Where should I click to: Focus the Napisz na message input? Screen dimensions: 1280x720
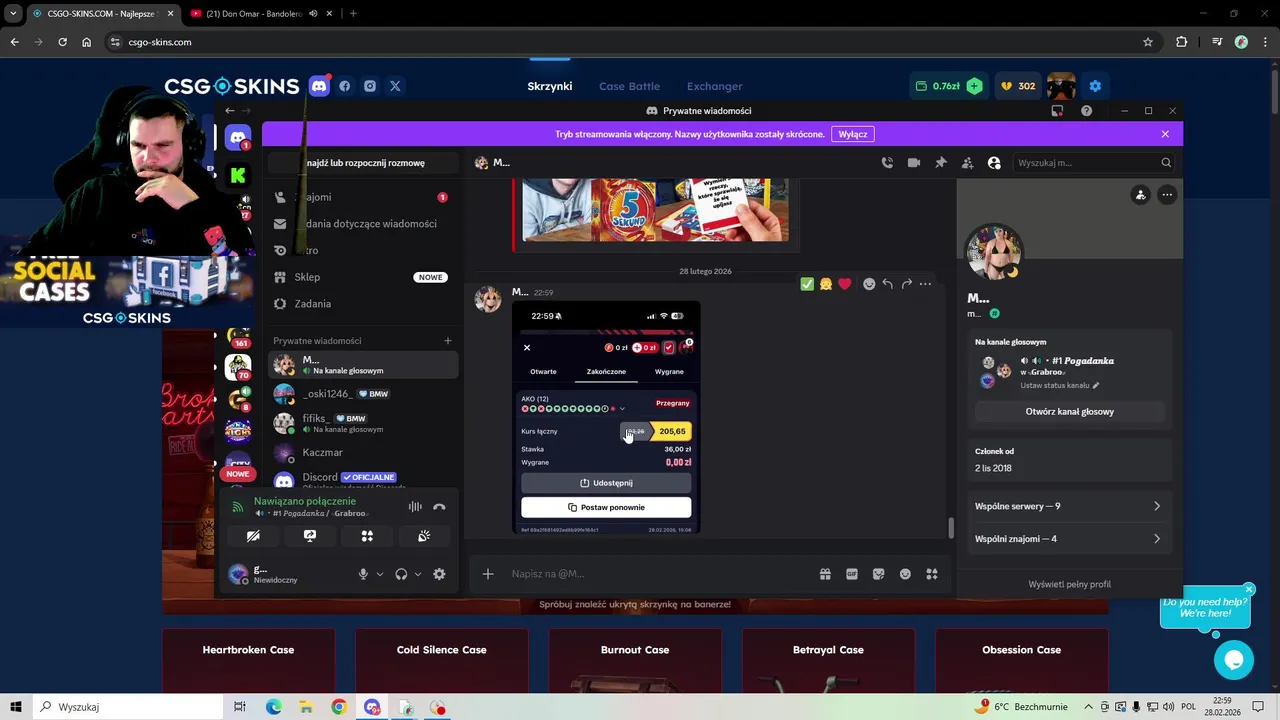pyautogui.click(x=660, y=574)
